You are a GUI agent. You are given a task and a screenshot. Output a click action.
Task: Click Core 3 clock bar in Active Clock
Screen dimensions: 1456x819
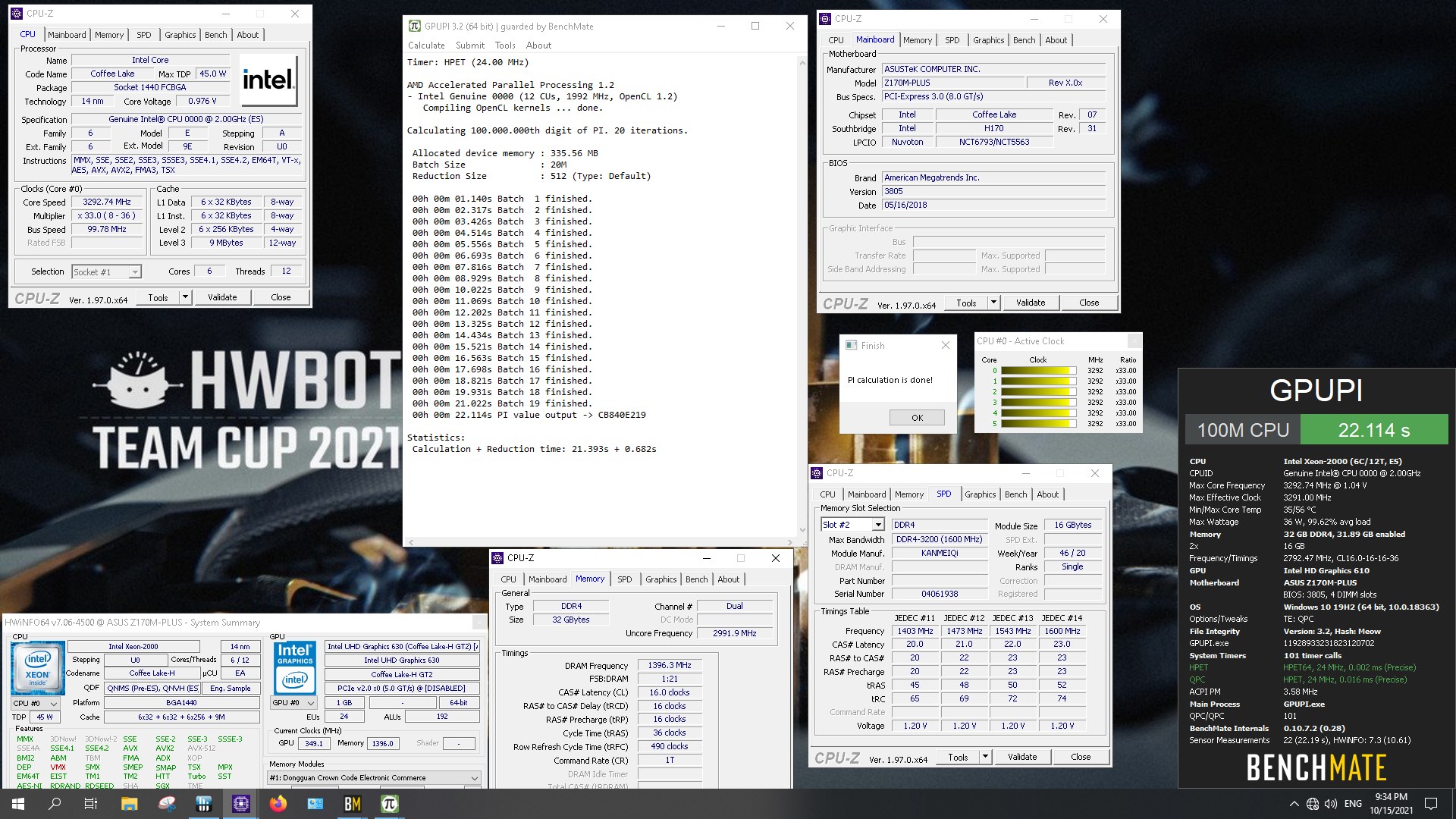(x=1038, y=403)
